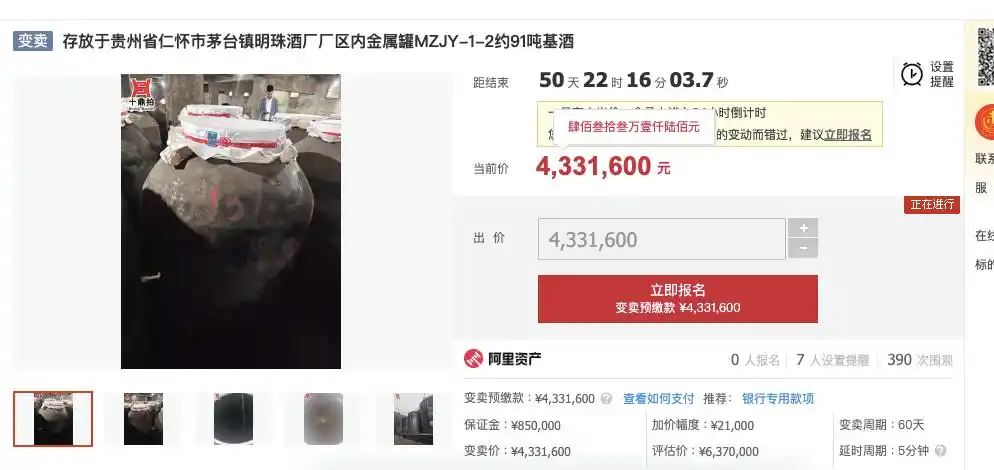Open 查看如何支付 link
The width and height of the screenshot is (994, 470).
659,399
